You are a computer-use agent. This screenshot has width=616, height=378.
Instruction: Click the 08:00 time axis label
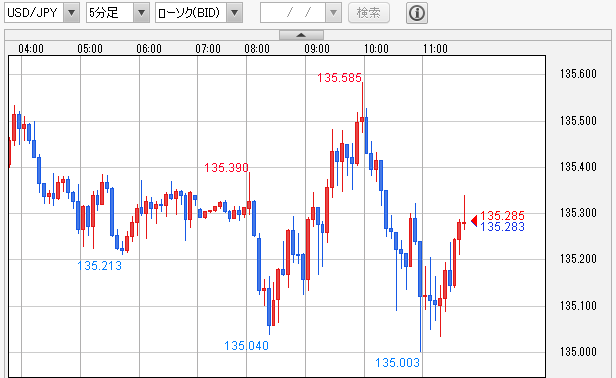point(257,49)
